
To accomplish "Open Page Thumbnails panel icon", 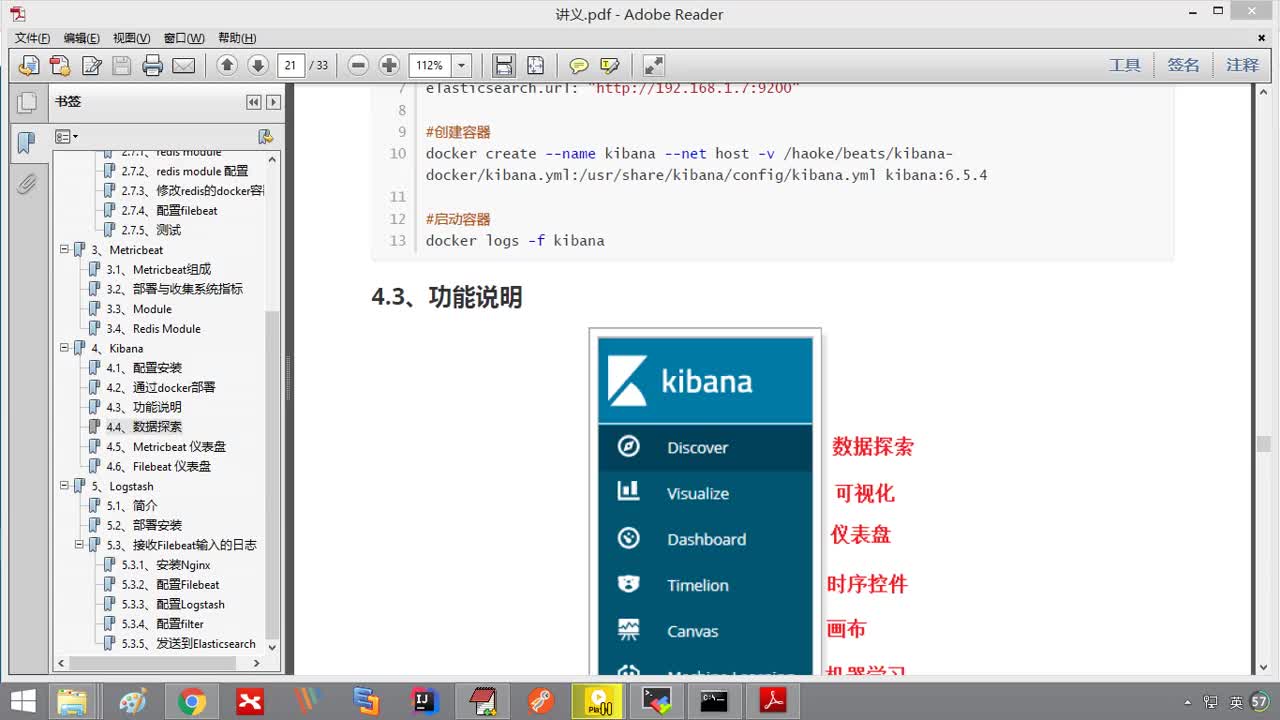I will tap(27, 101).
